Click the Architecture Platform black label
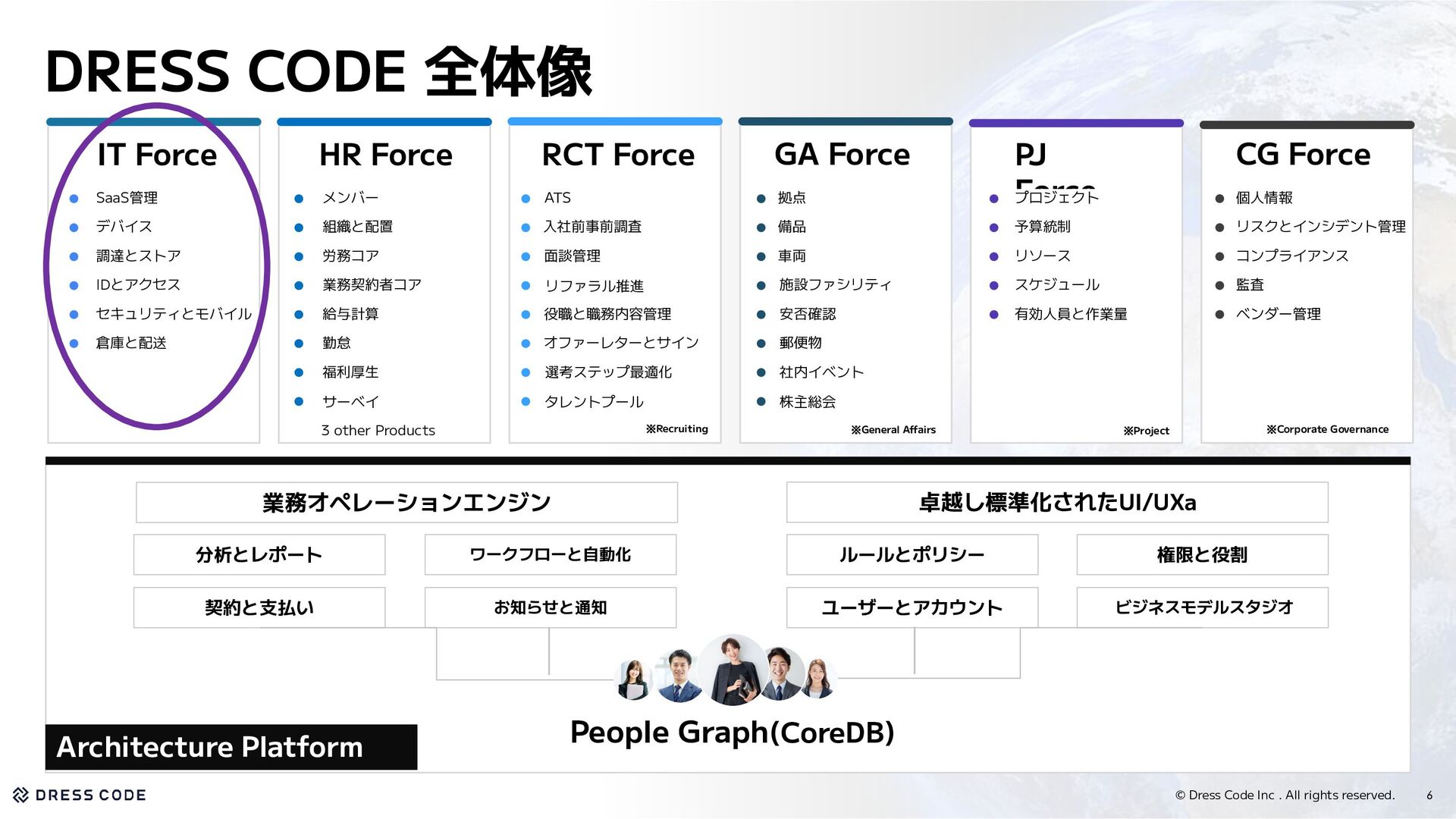The height and width of the screenshot is (819, 1456). 231,747
